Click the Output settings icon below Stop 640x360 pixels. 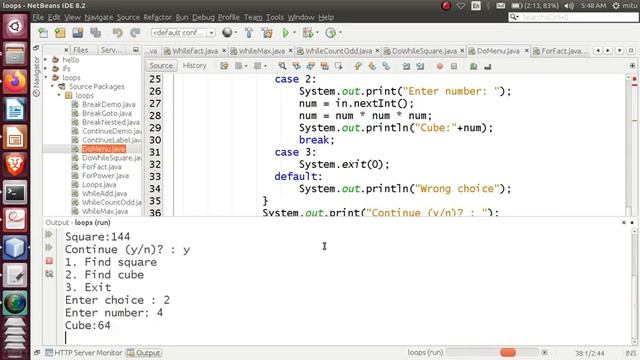(49, 274)
